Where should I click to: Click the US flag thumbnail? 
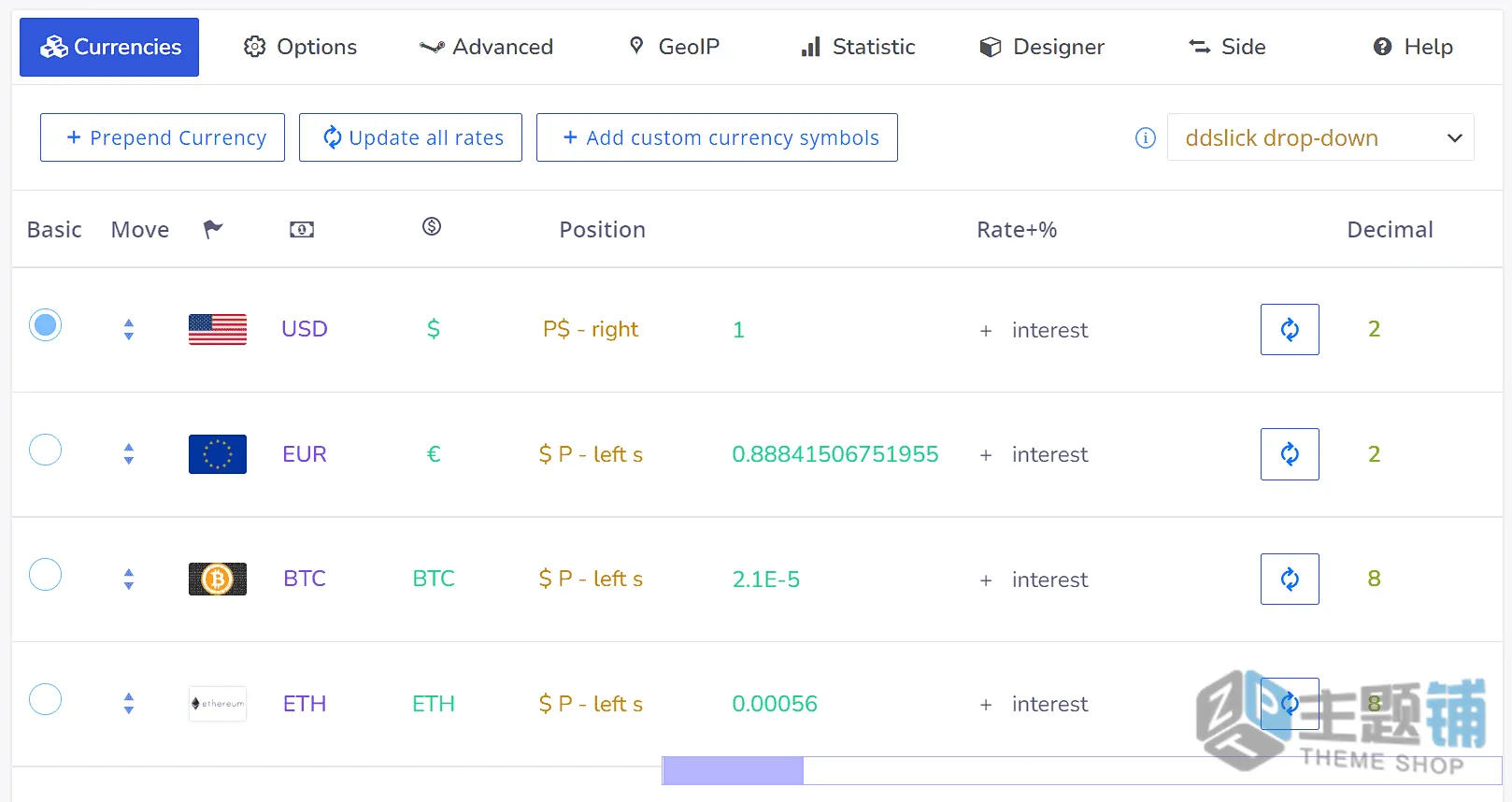click(218, 329)
